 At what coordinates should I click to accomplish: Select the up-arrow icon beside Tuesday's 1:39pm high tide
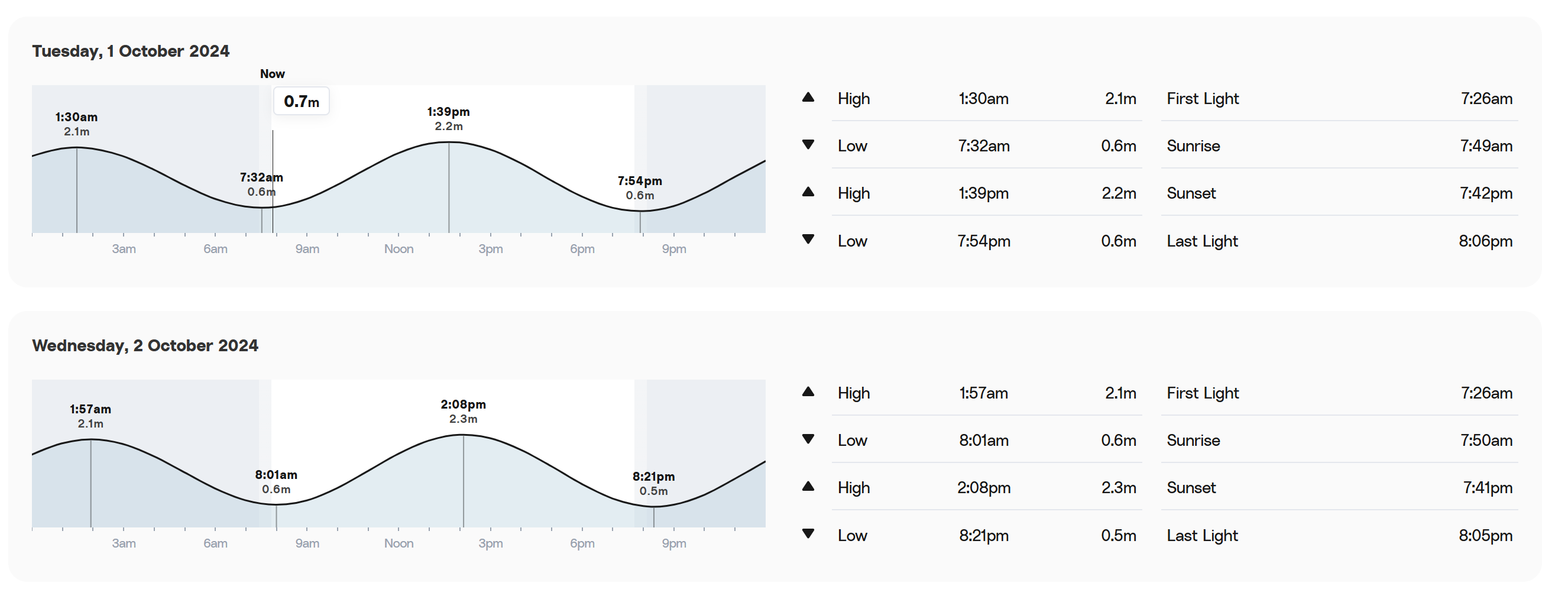pos(808,192)
